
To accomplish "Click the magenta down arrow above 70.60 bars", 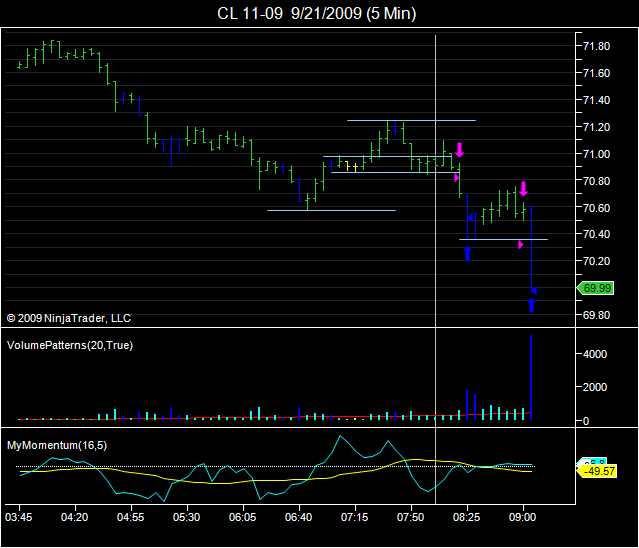I will pos(523,189).
